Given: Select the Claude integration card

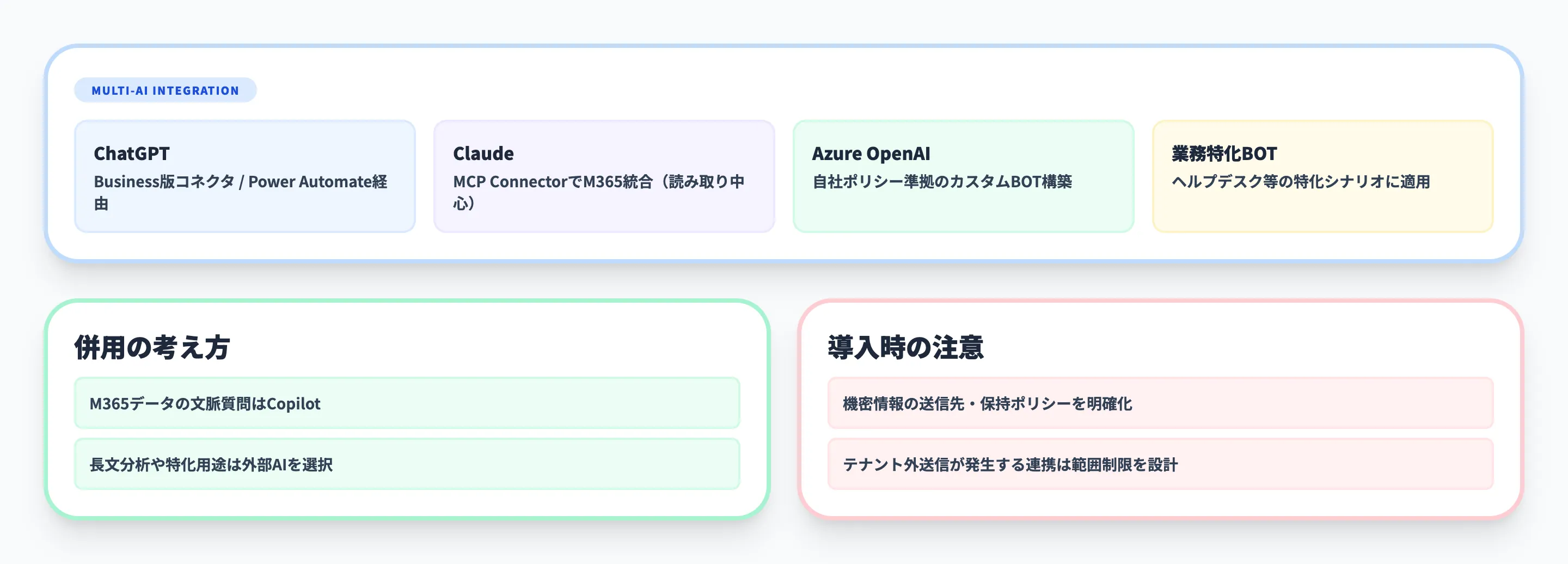Looking at the screenshot, I should click(603, 176).
